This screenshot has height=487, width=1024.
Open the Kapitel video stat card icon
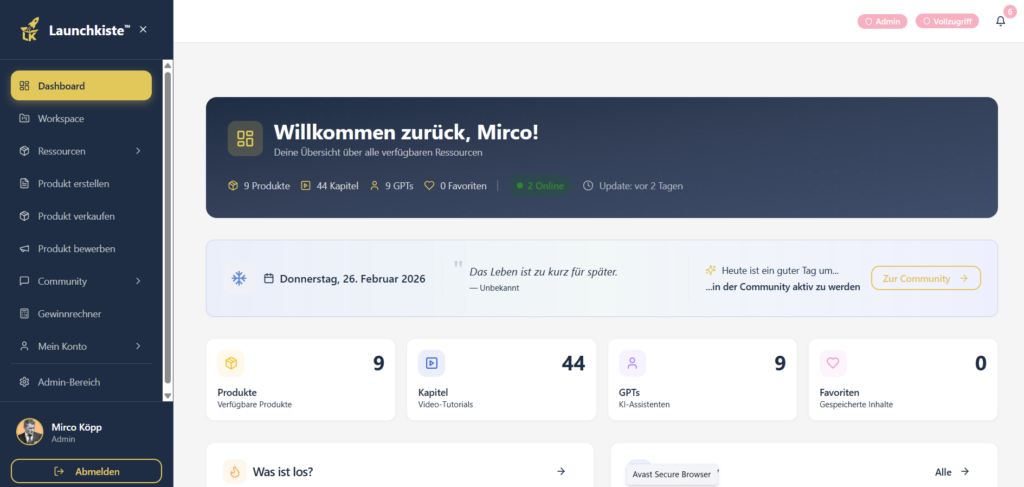coord(432,364)
